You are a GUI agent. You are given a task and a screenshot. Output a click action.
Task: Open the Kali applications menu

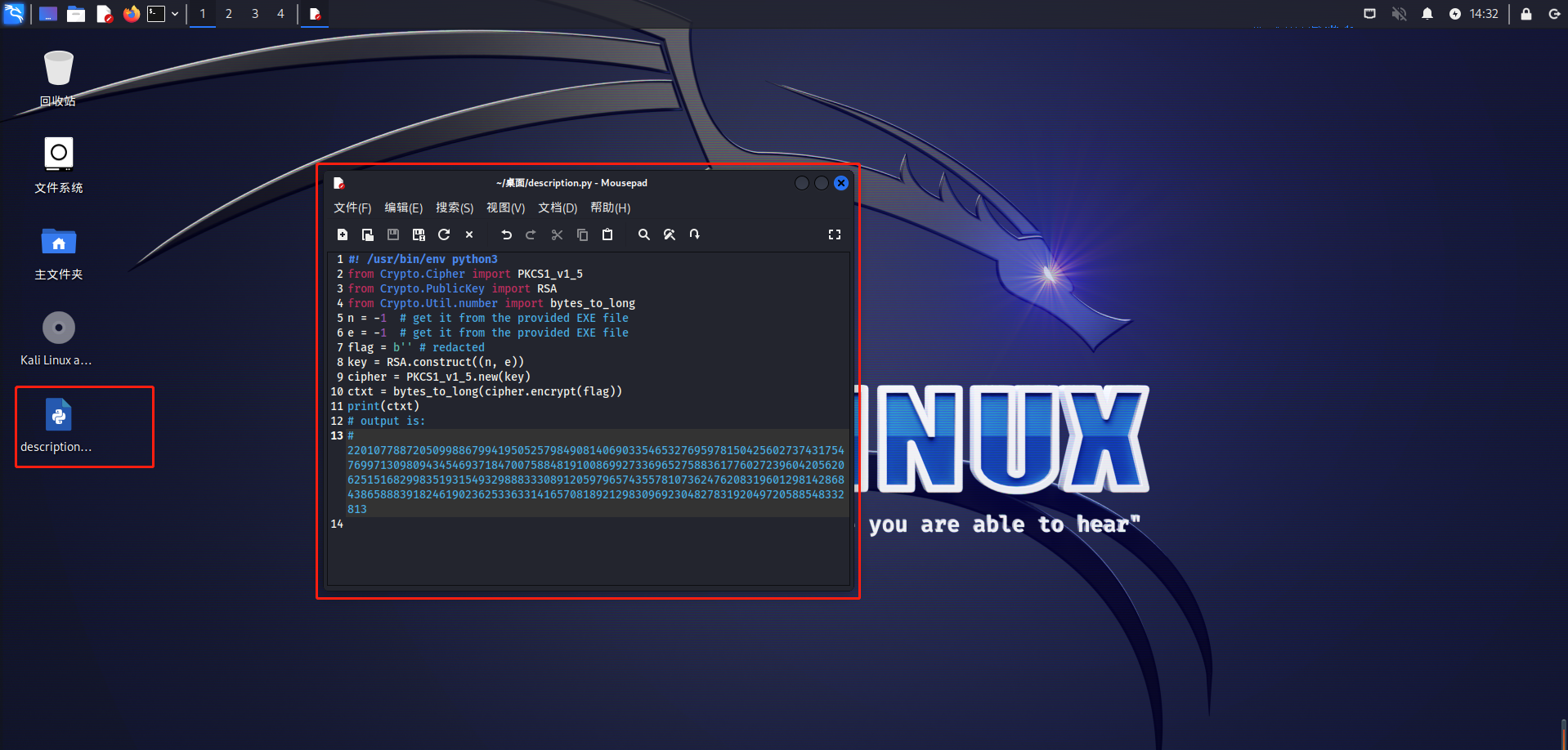15,14
